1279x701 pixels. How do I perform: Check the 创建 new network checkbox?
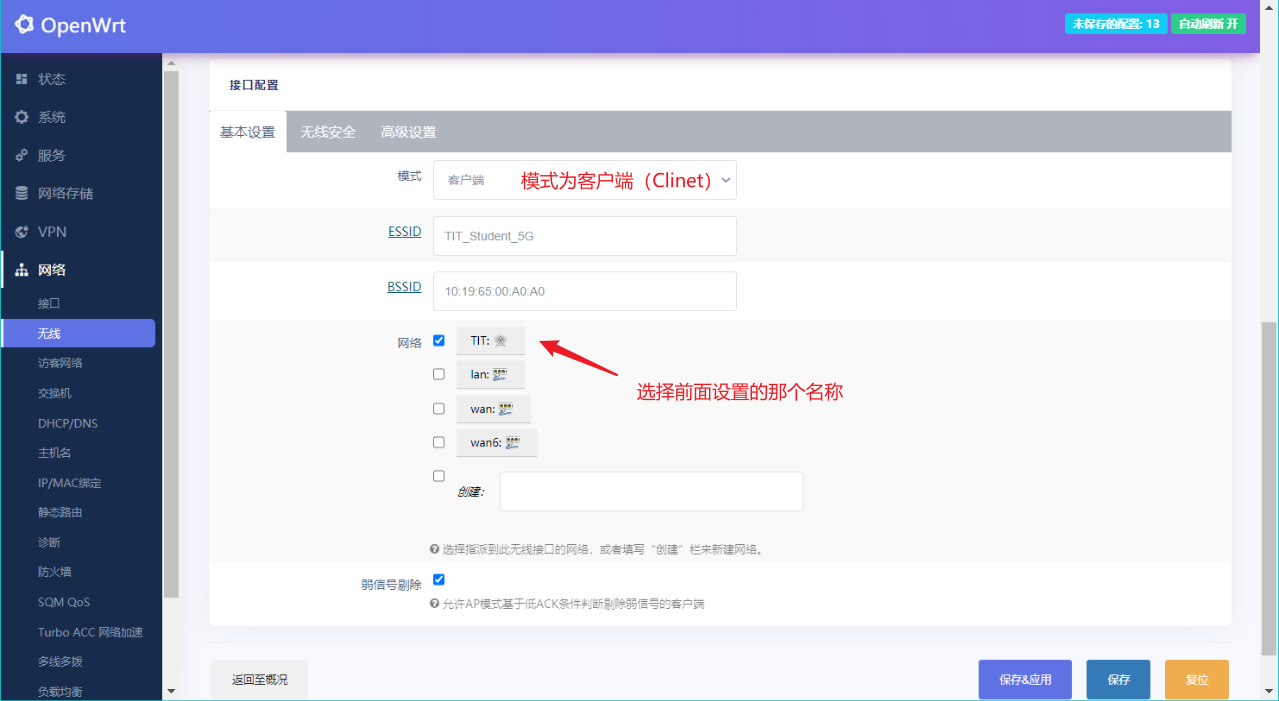[x=438, y=476]
